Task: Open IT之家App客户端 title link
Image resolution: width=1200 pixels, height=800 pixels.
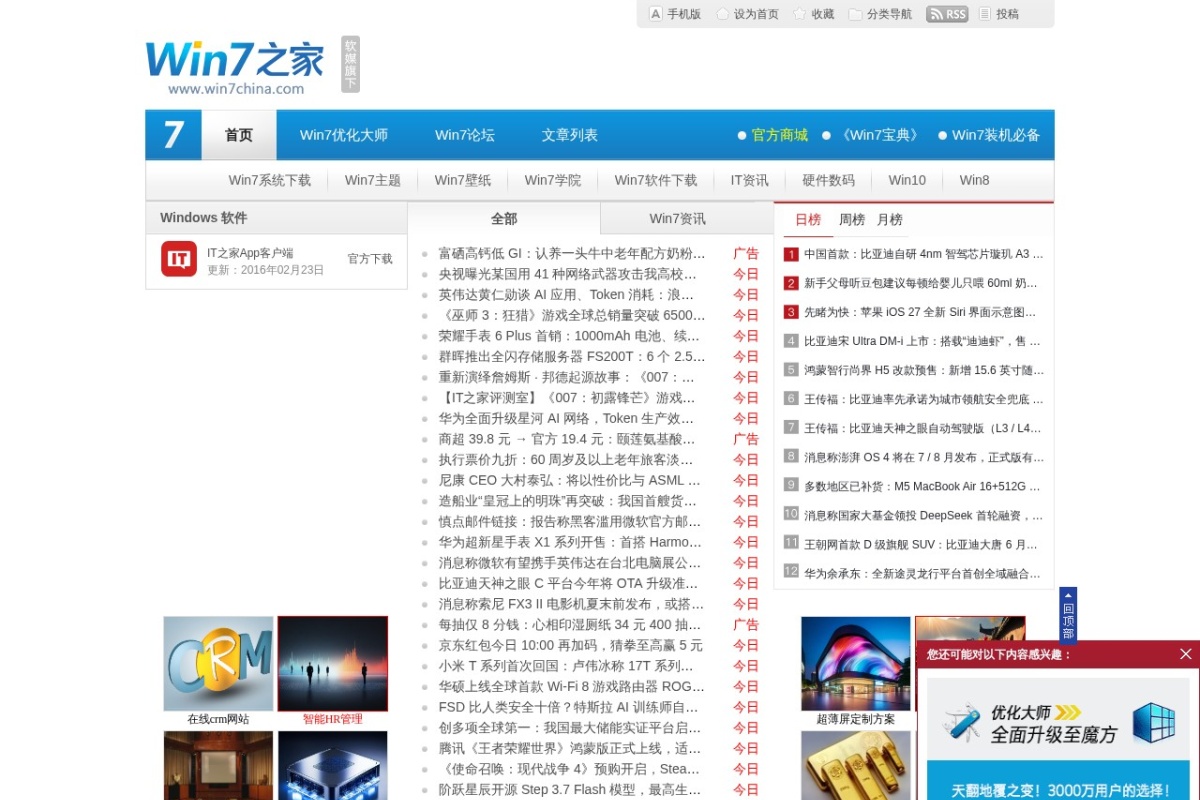Action: pyautogui.click(x=250, y=253)
